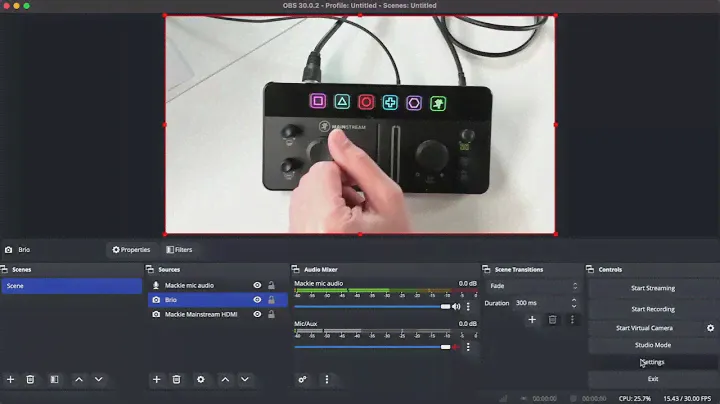Image resolution: width=720 pixels, height=404 pixels.
Task: Open the scene transitions three-dot options menu
Action: pos(572,320)
